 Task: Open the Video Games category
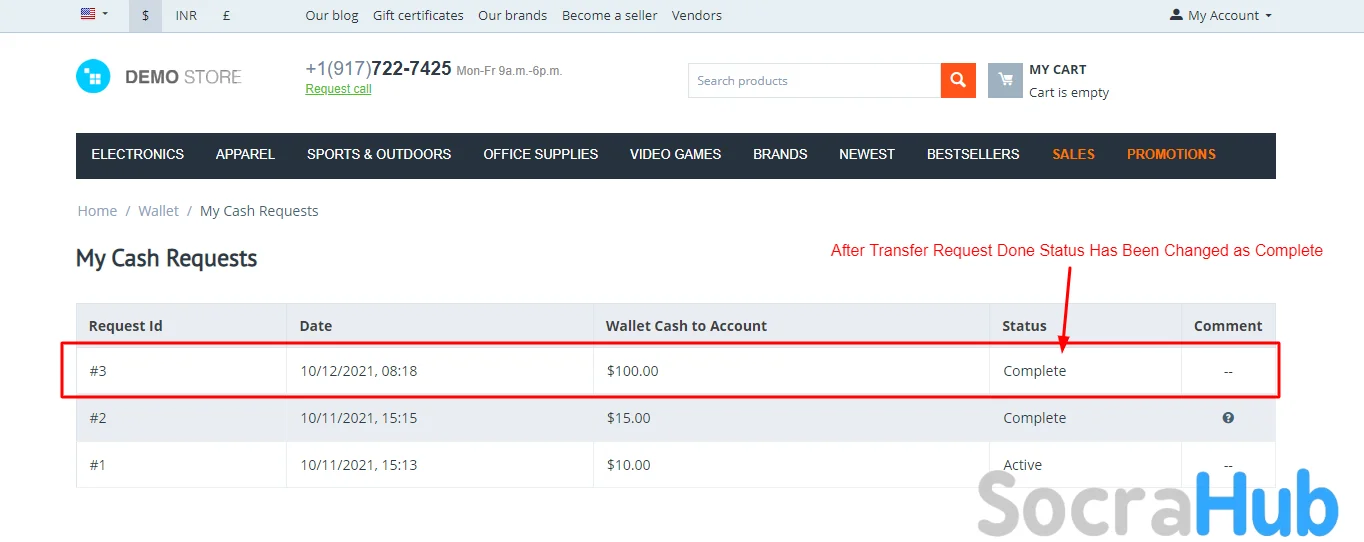coord(675,155)
